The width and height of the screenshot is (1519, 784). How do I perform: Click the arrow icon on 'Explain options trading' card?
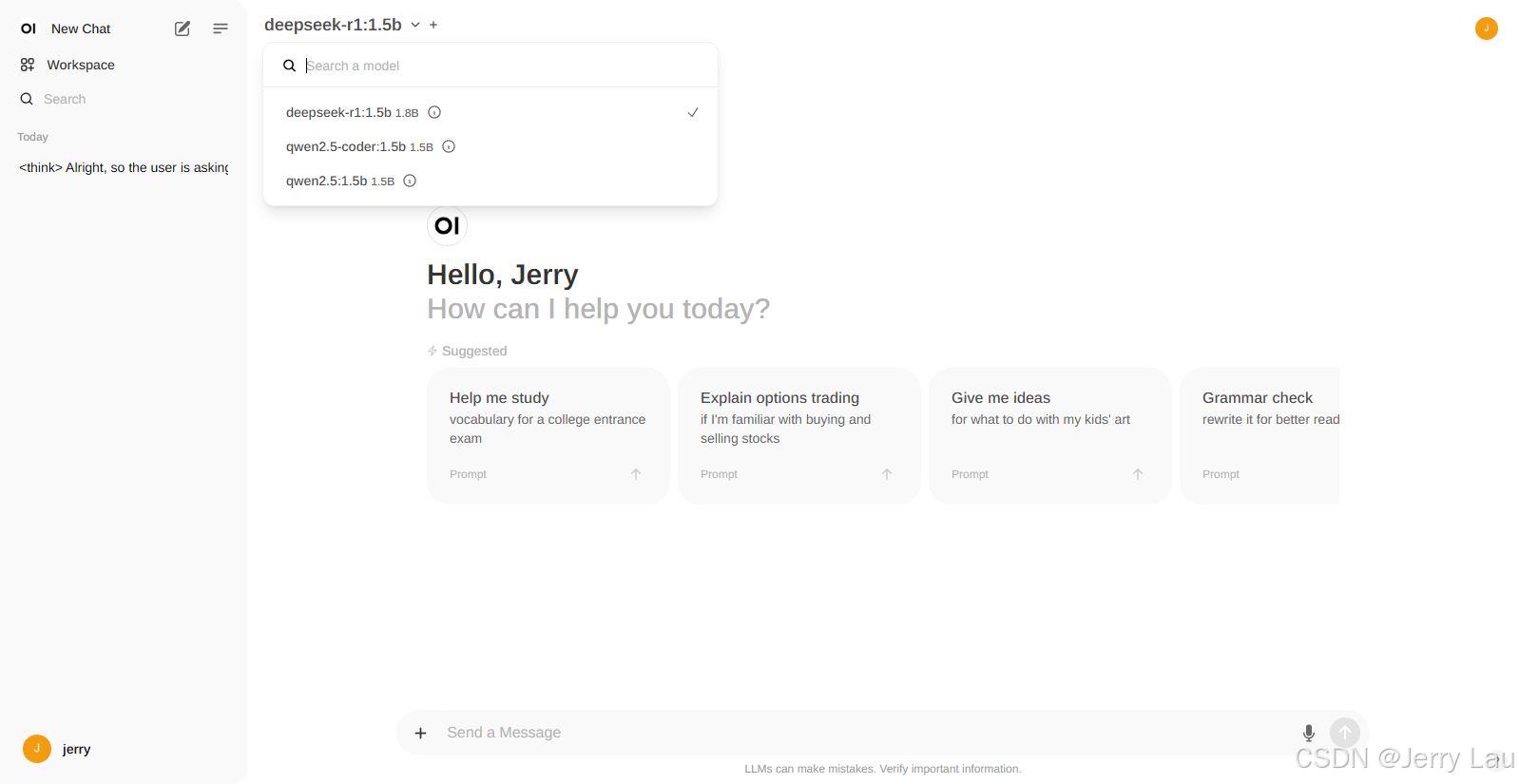[x=887, y=474]
